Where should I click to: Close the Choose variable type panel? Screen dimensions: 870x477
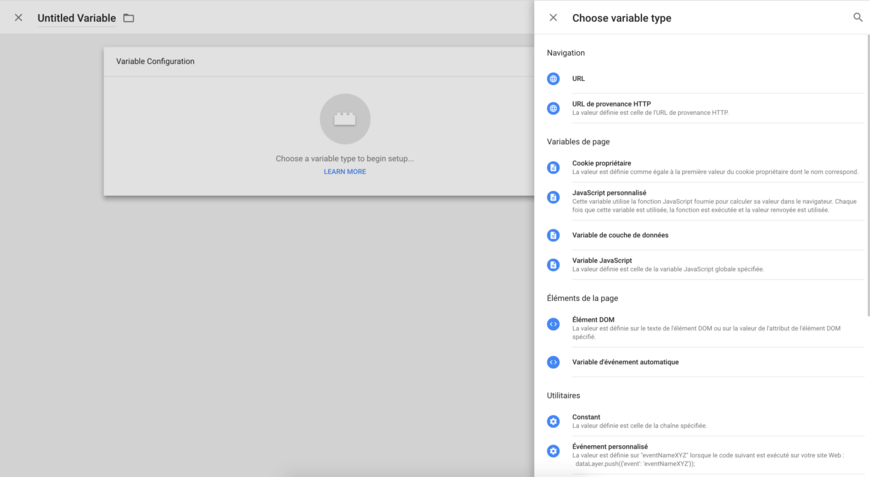pyautogui.click(x=553, y=17)
